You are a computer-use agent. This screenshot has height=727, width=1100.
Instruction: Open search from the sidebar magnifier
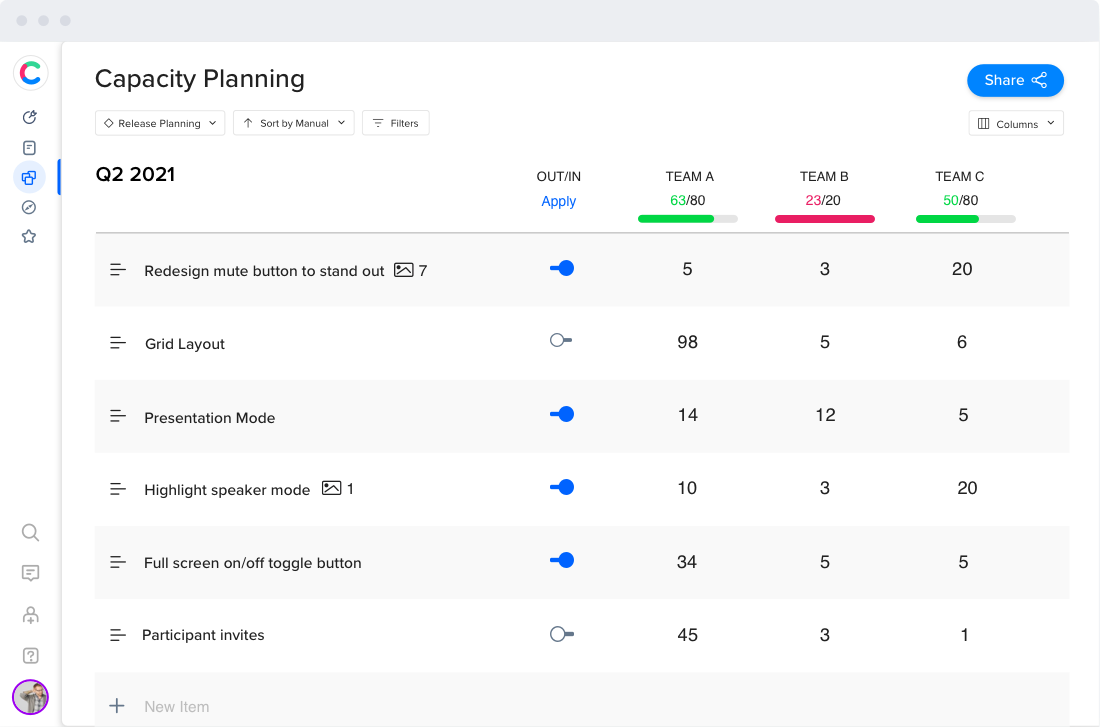(30, 532)
